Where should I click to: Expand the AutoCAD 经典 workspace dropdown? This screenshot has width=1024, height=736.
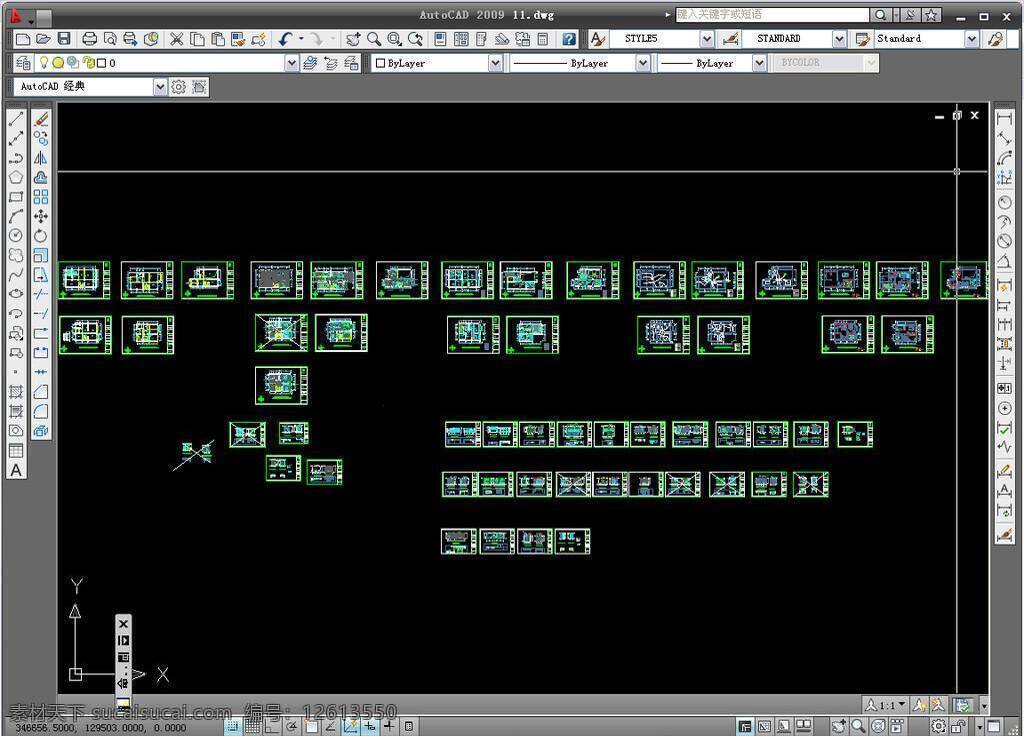click(159, 87)
